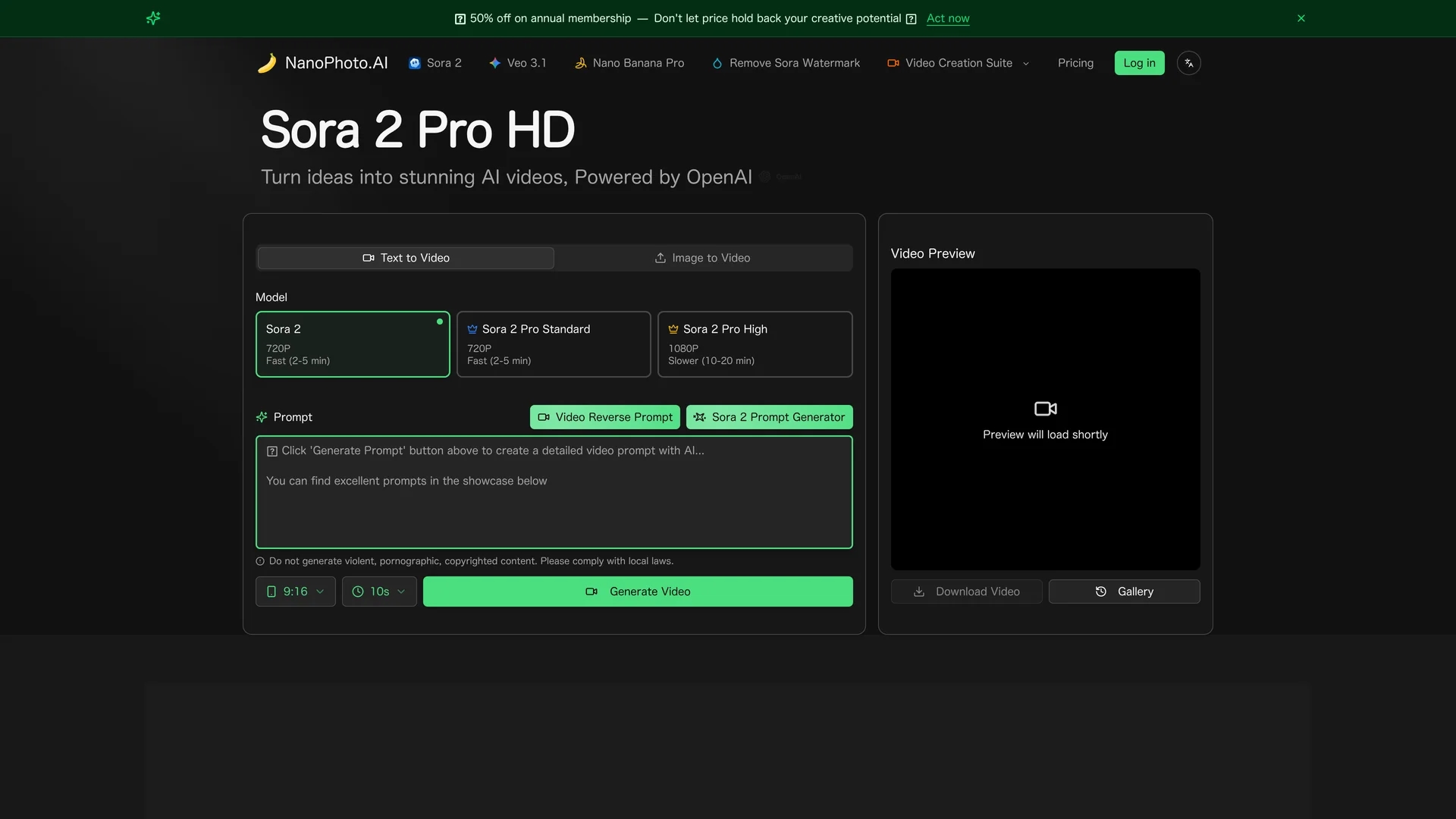Click the camera icon in the preview placeholder

coord(1046,409)
